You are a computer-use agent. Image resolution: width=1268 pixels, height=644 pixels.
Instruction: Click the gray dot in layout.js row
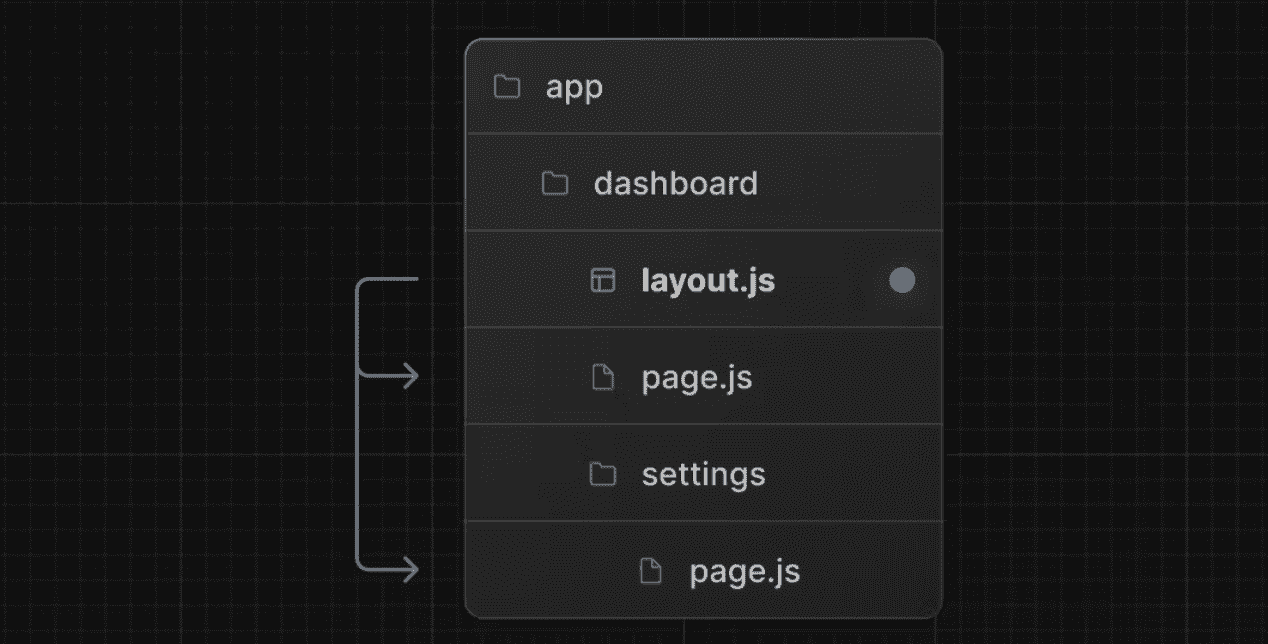(x=902, y=281)
